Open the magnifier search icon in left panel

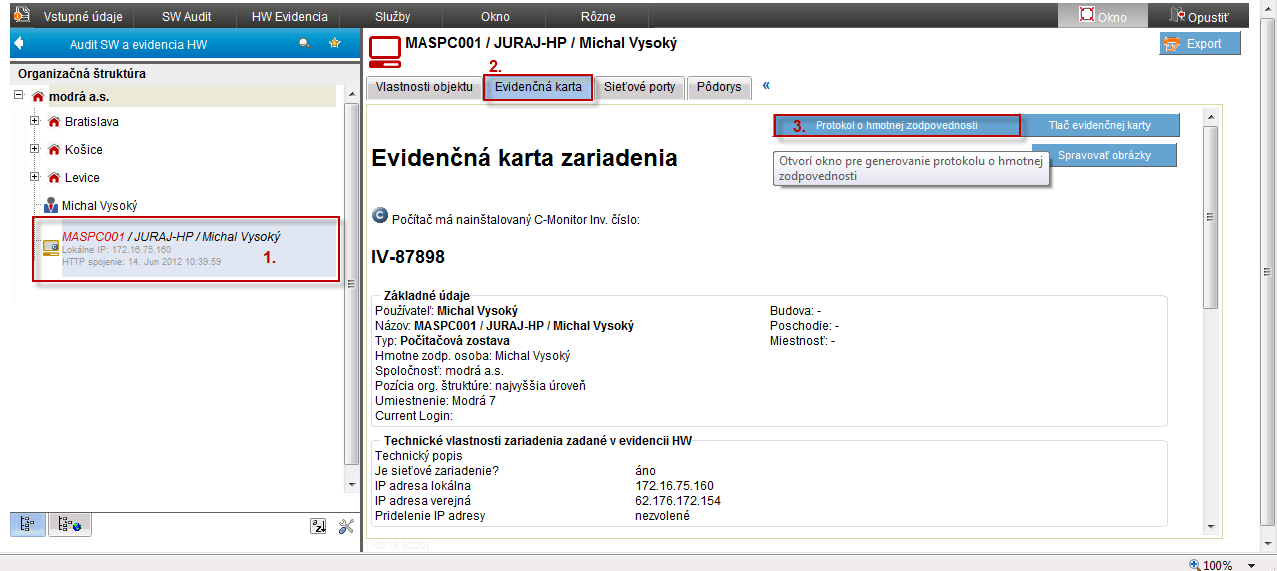tap(305, 44)
